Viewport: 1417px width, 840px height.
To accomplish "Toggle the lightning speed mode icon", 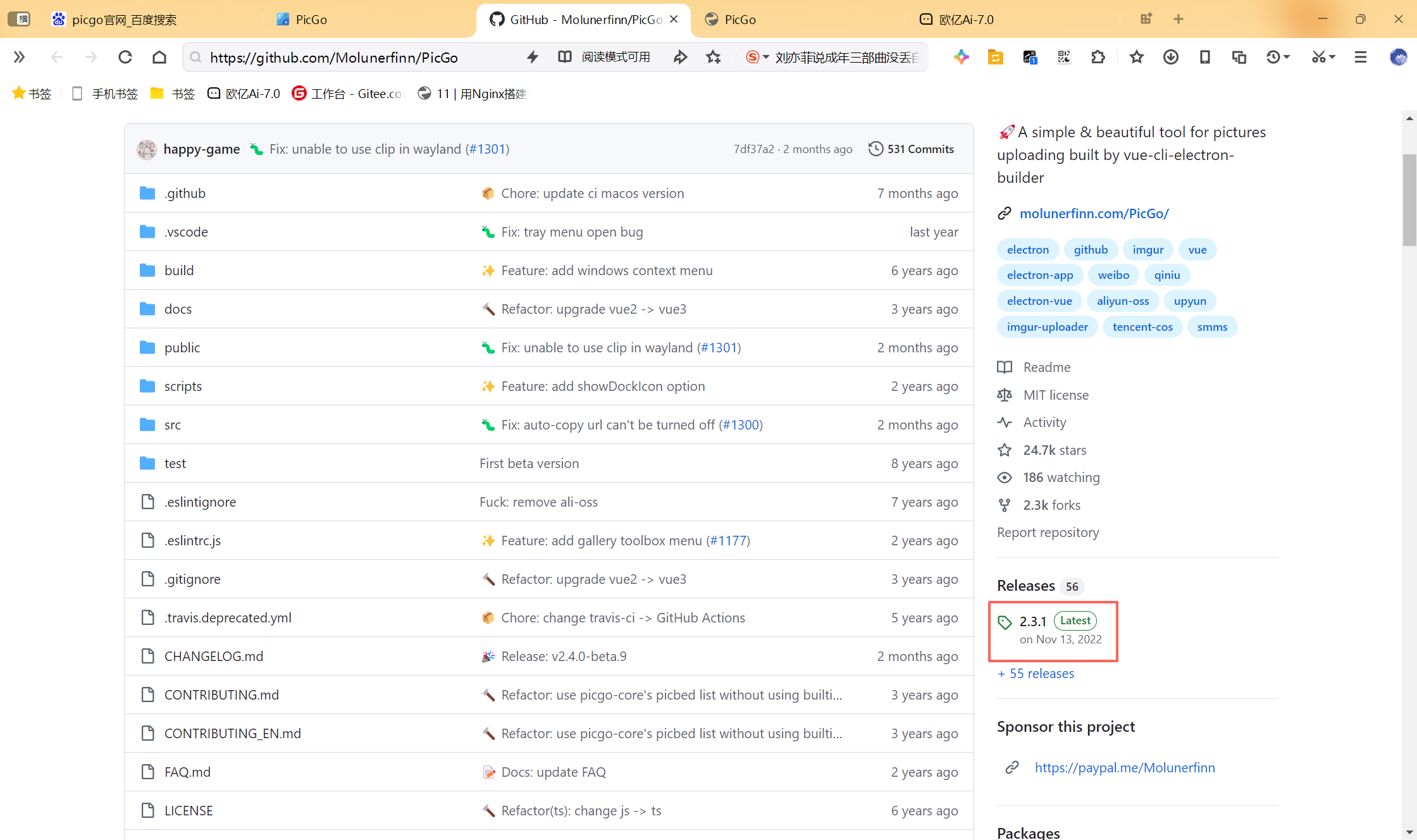I will (x=533, y=57).
